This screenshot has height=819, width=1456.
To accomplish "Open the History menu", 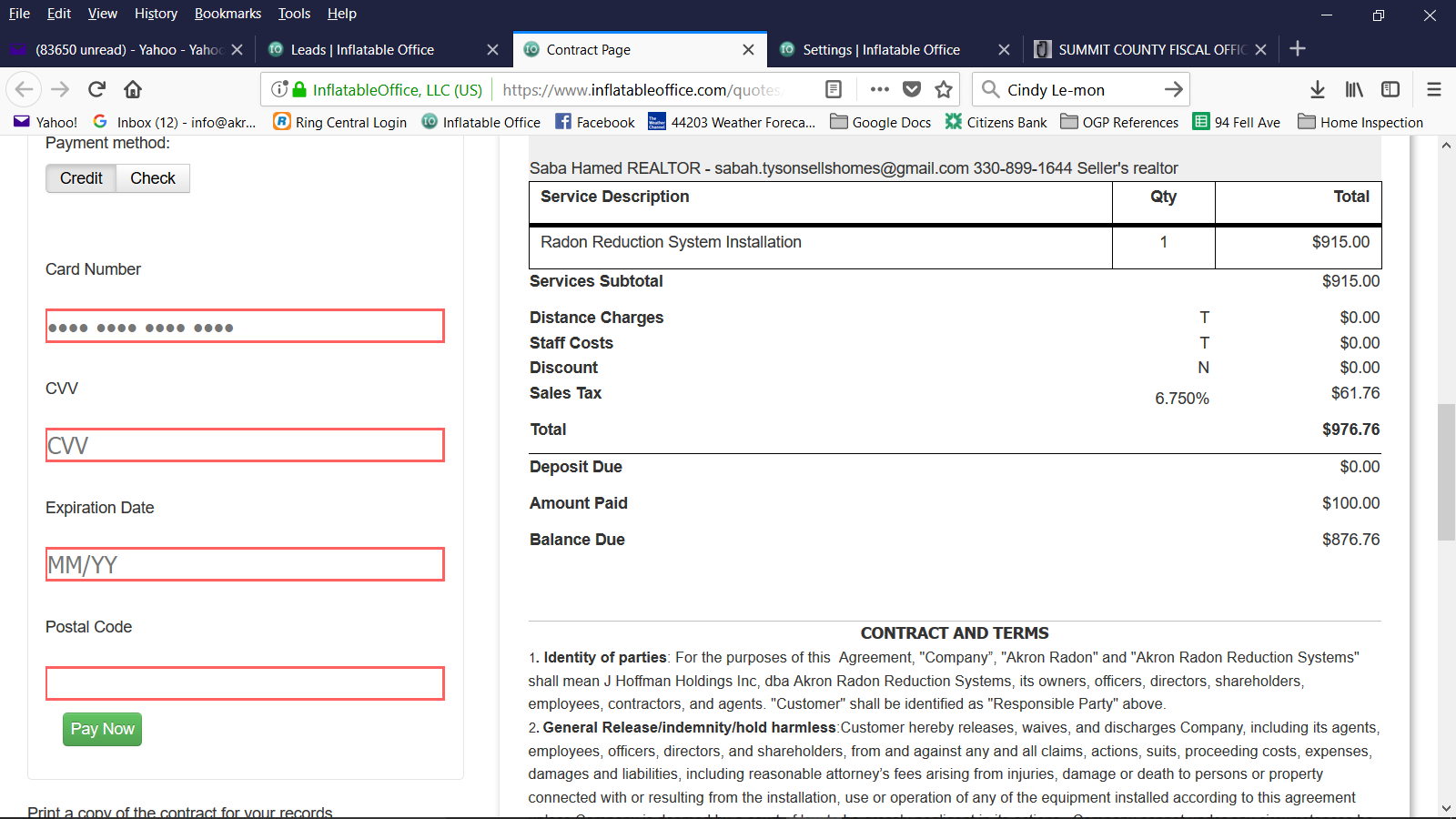I will pyautogui.click(x=156, y=14).
